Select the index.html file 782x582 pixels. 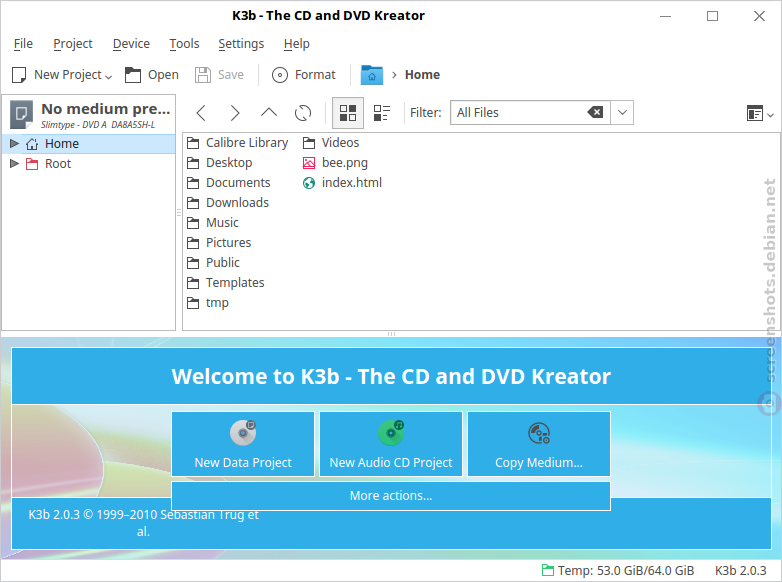pyautogui.click(x=342, y=183)
